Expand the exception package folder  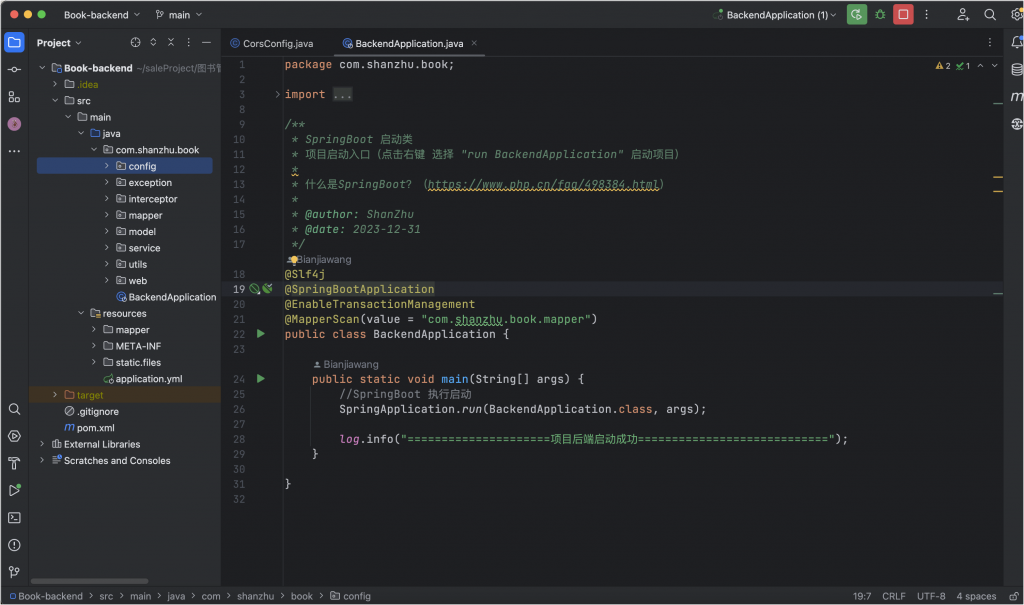(107, 183)
